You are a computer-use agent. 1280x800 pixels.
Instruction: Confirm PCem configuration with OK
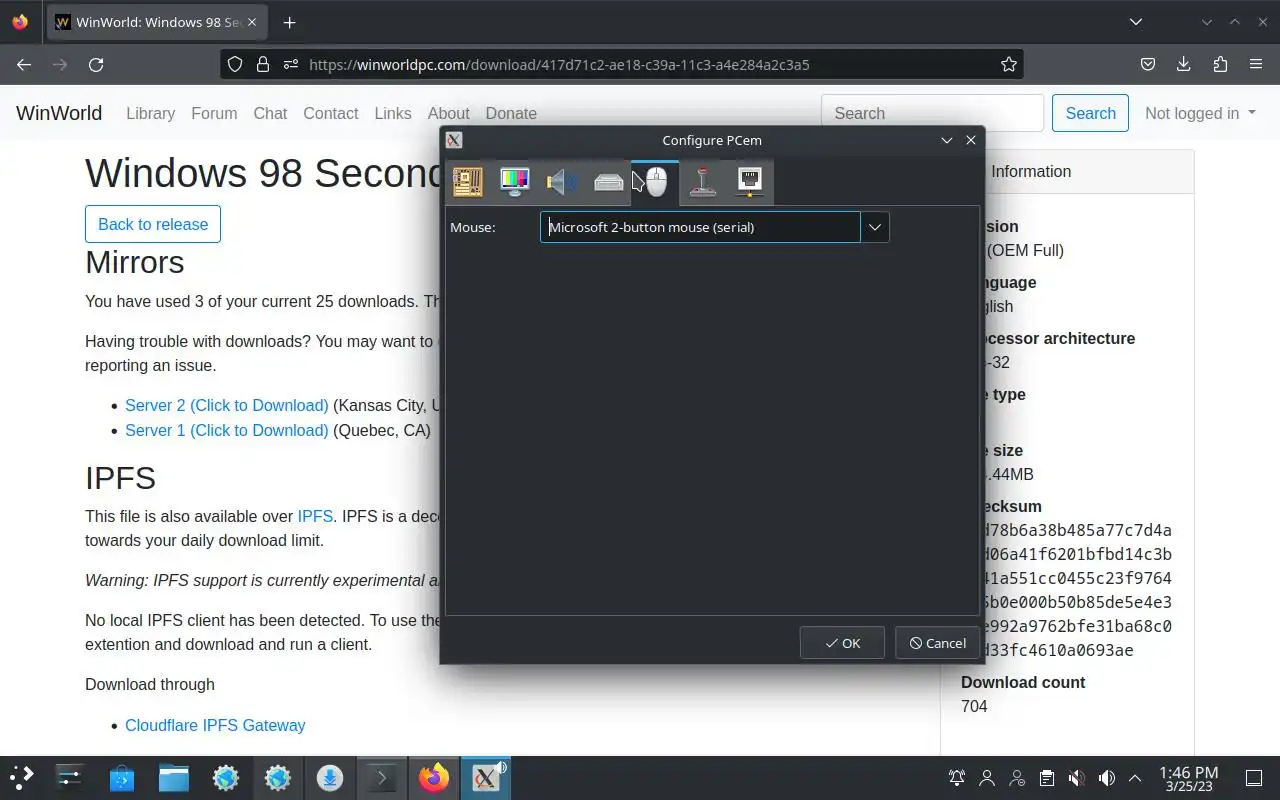[842, 643]
